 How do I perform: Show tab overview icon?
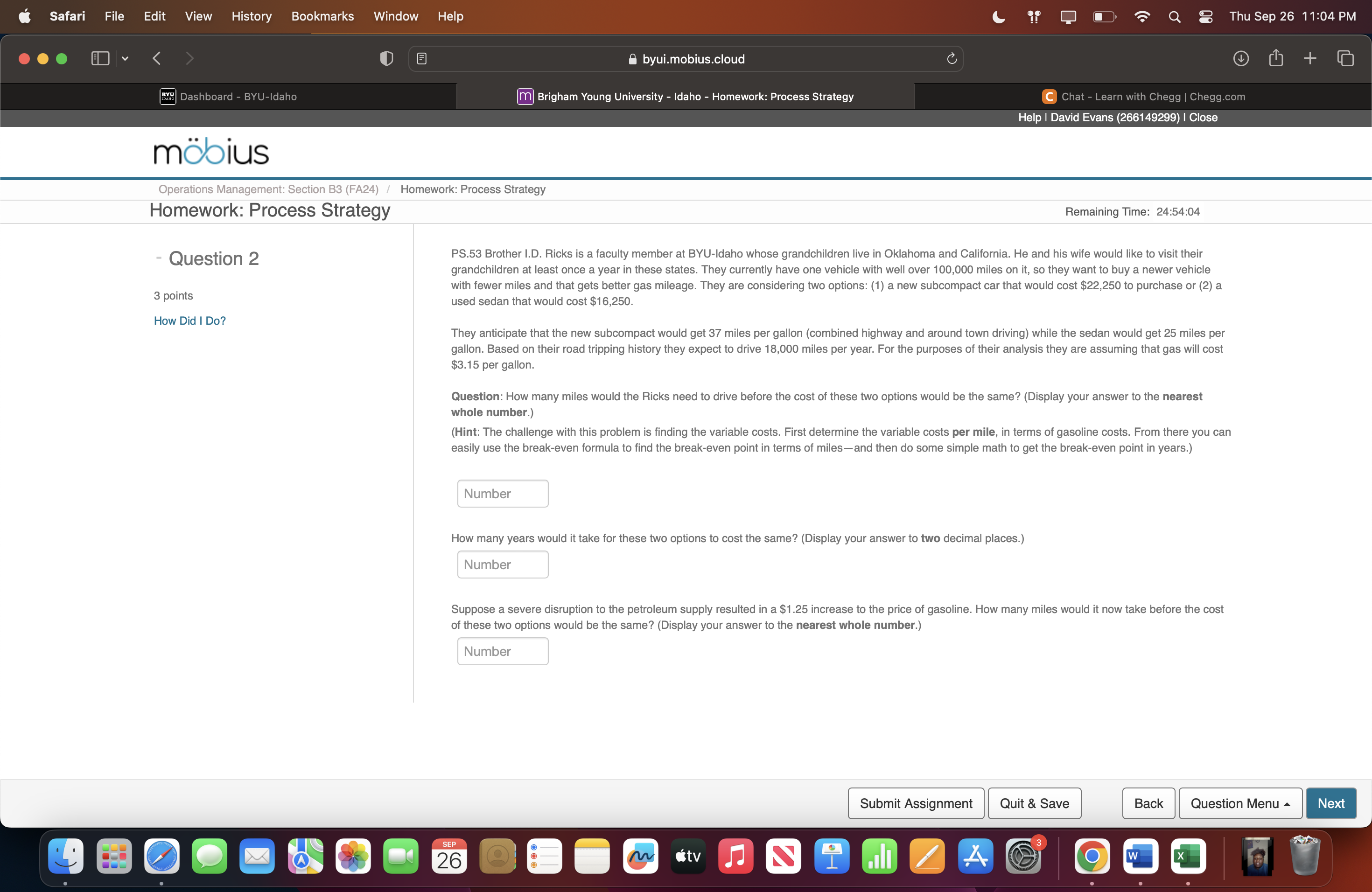(1345, 59)
